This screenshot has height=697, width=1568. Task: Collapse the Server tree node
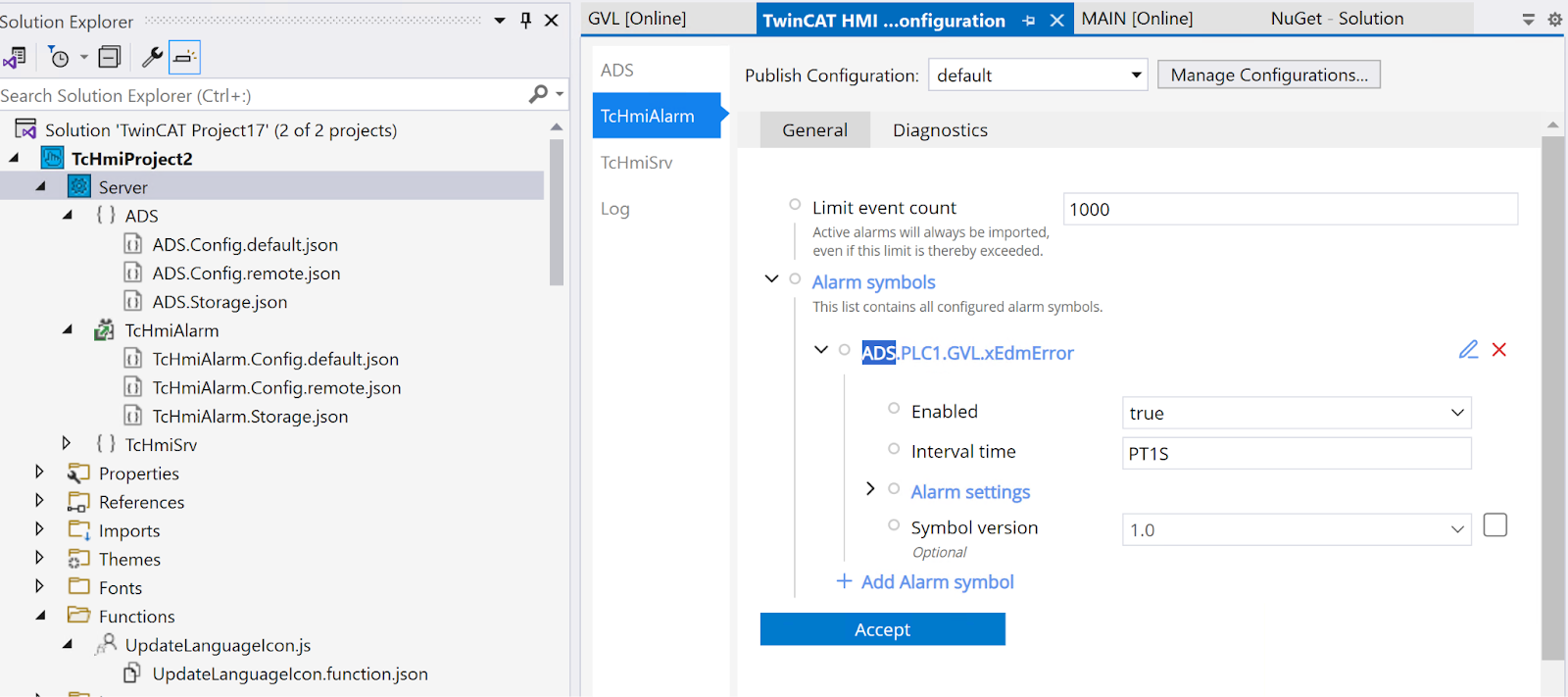[40, 186]
